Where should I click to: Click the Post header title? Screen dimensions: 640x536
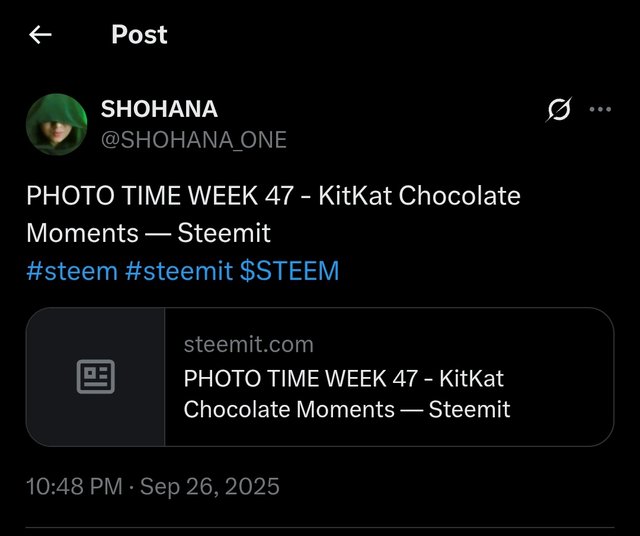click(139, 35)
